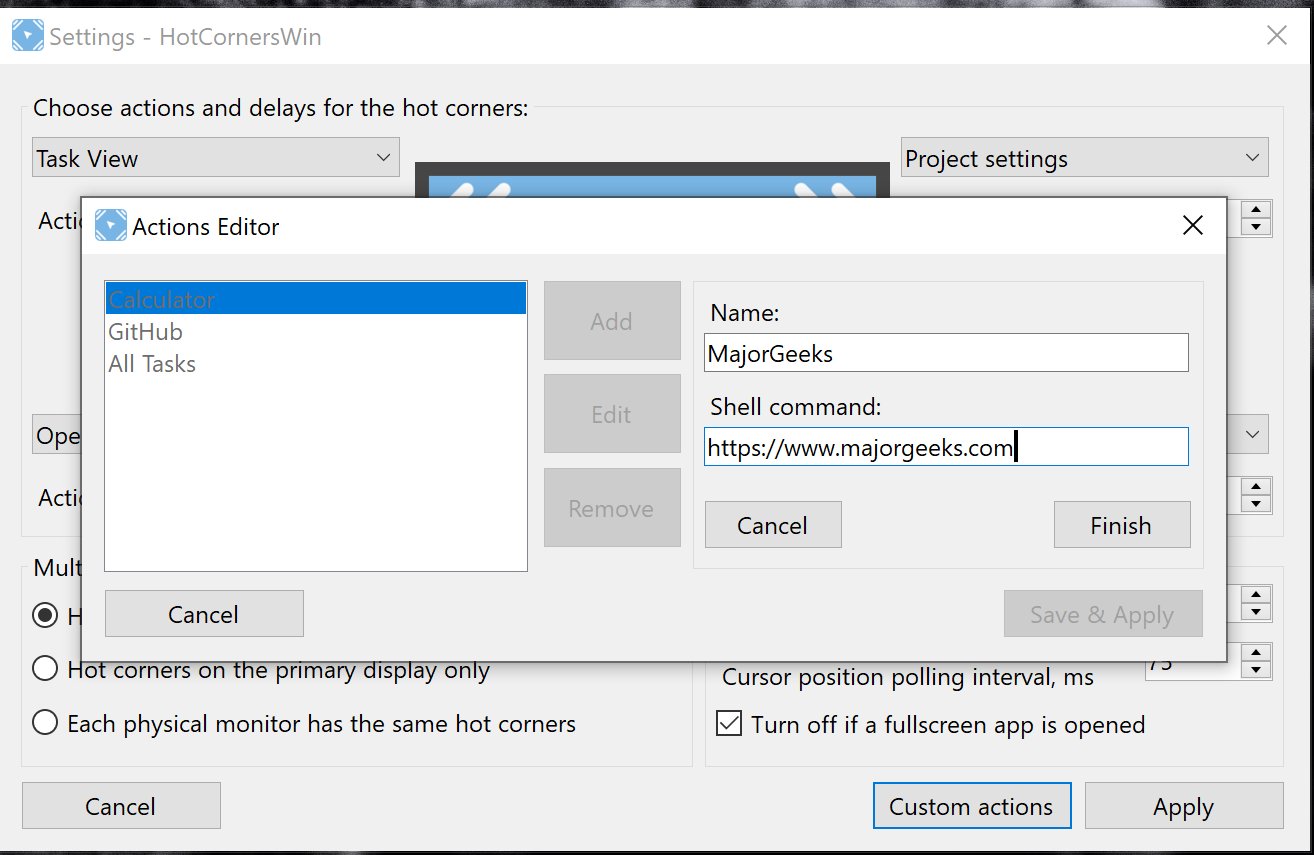Toggle the fullscreen app turn off checkbox
The height and width of the screenshot is (855, 1314).
(730, 723)
